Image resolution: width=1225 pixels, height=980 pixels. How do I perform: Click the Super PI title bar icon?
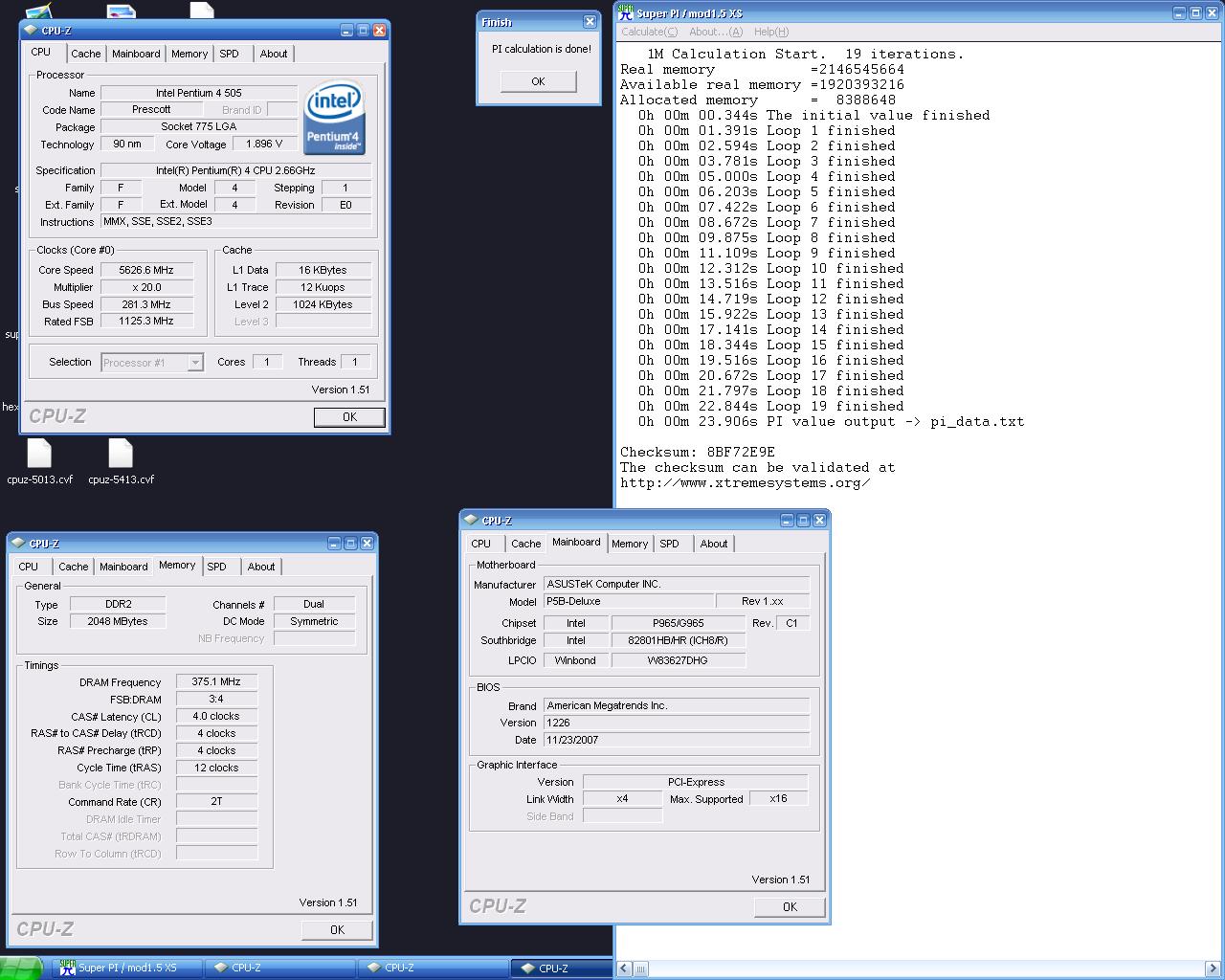pyautogui.click(x=626, y=12)
